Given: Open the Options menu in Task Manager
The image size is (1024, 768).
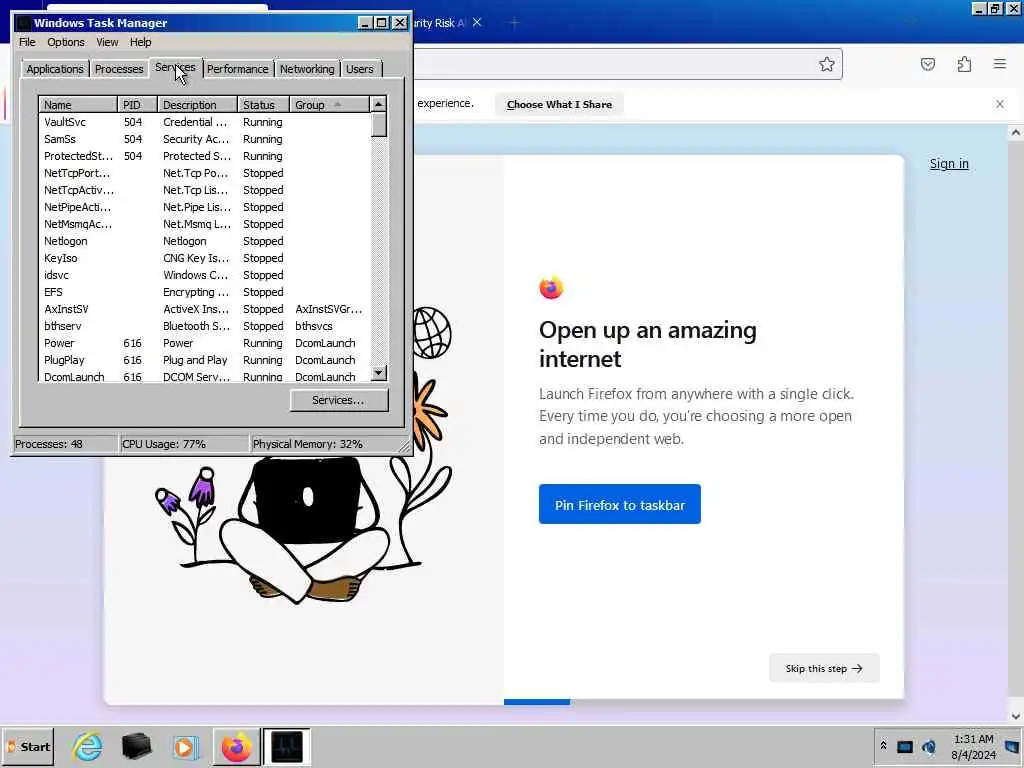Looking at the screenshot, I should point(65,42).
